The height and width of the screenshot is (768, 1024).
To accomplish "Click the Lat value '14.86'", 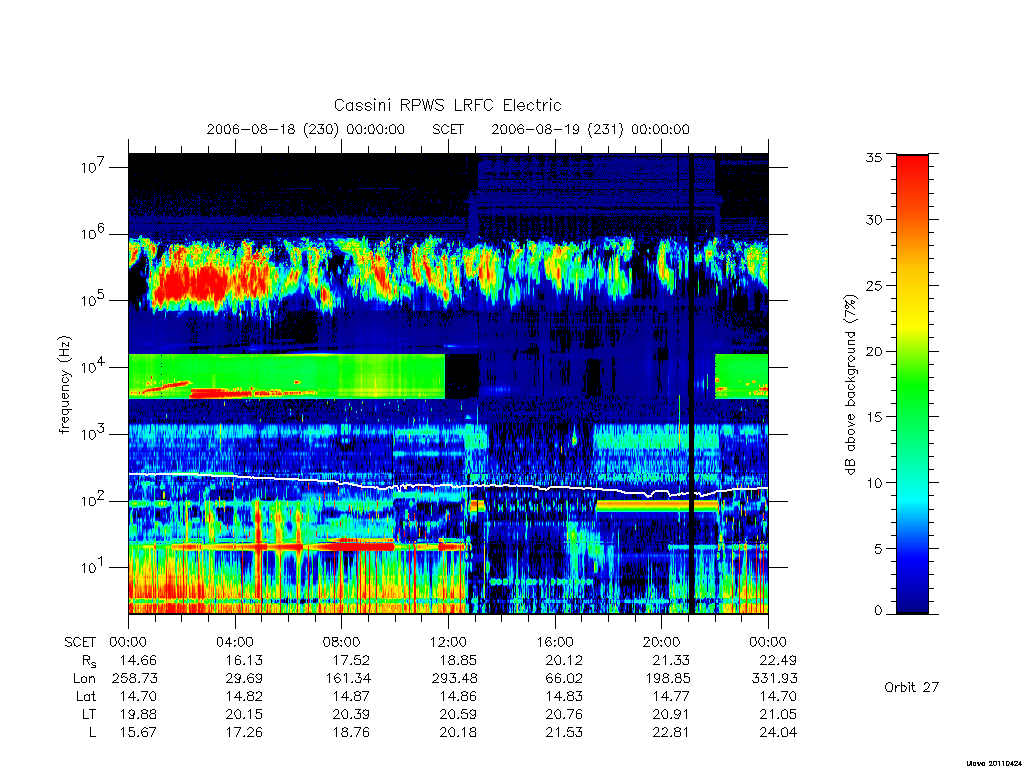I will (x=458, y=697).
